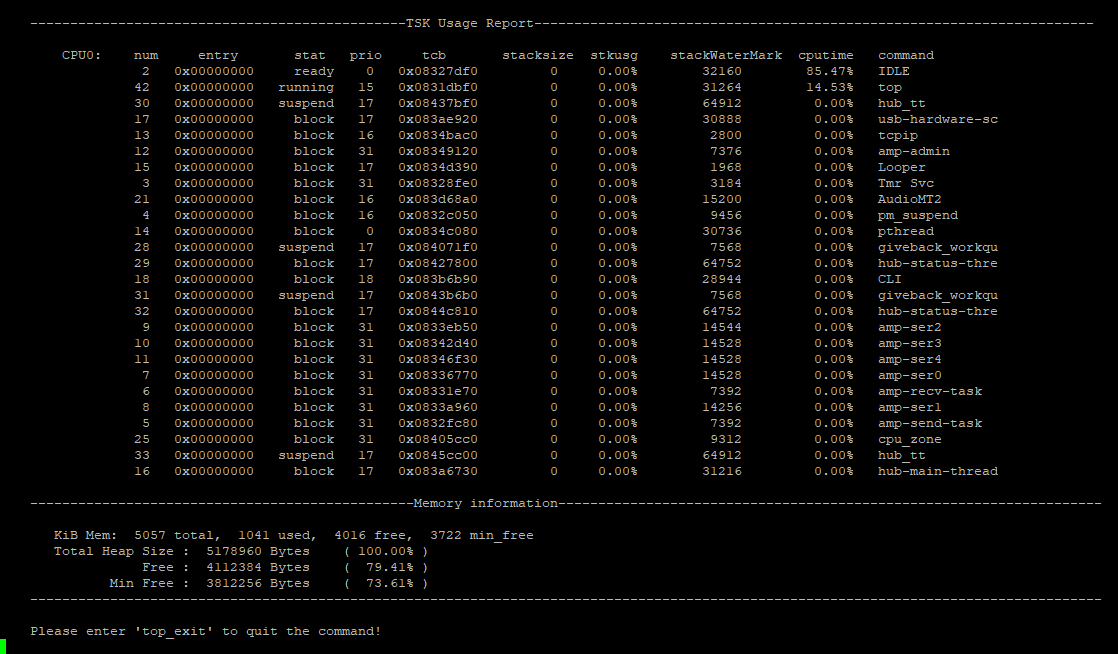Click the 'stackWaterMark' column header

point(725,55)
